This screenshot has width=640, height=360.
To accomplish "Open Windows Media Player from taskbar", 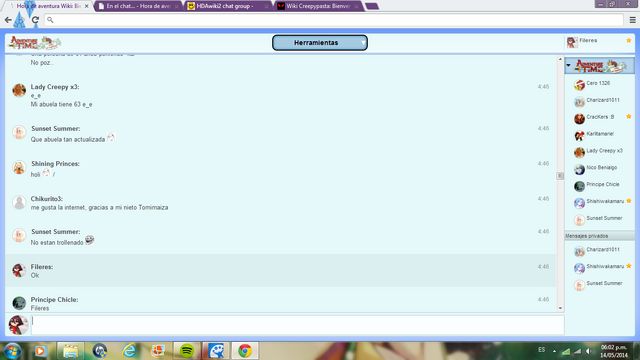I will (x=40, y=351).
